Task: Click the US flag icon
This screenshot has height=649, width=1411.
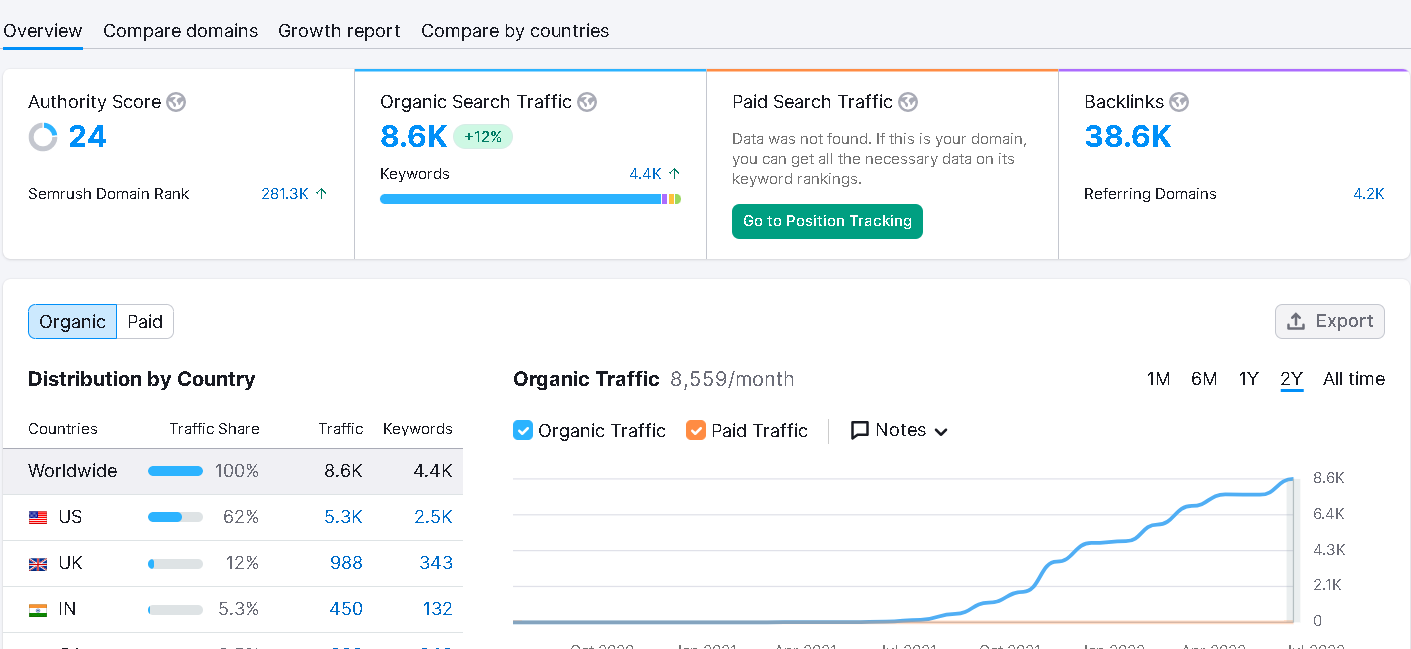Action: (38, 518)
